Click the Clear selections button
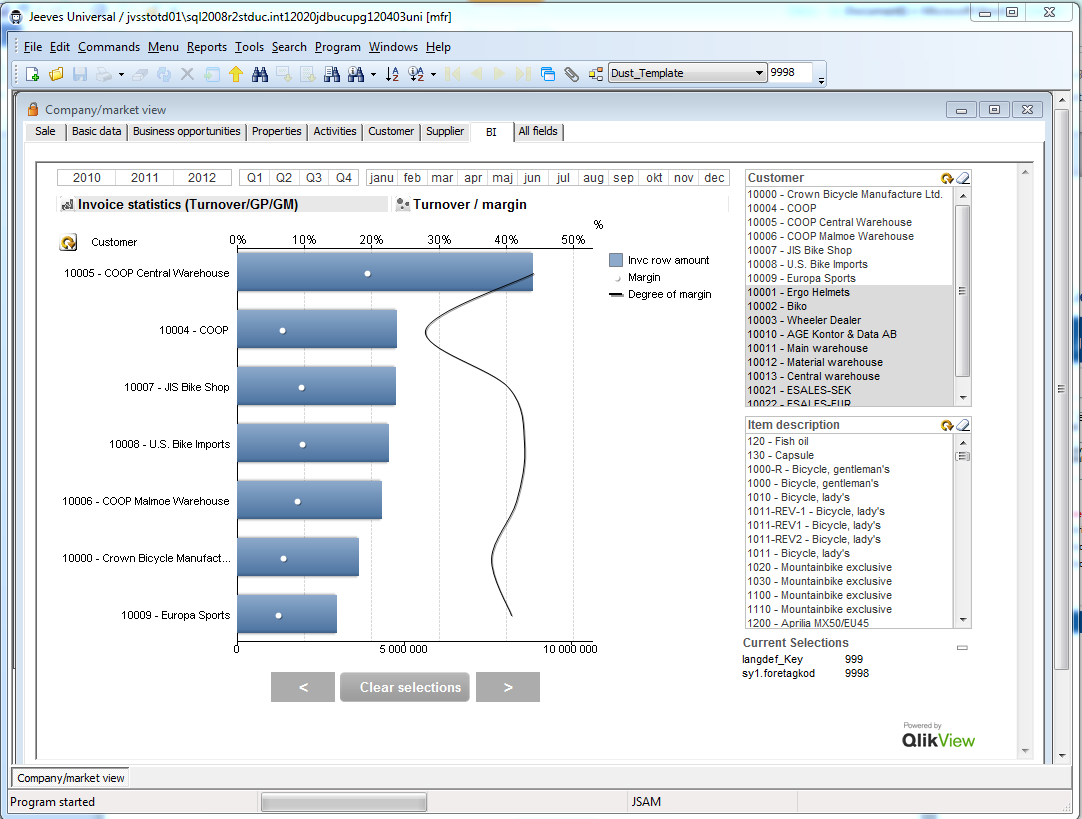Viewport: 1082px width, 819px height. pyautogui.click(x=405, y=687)
